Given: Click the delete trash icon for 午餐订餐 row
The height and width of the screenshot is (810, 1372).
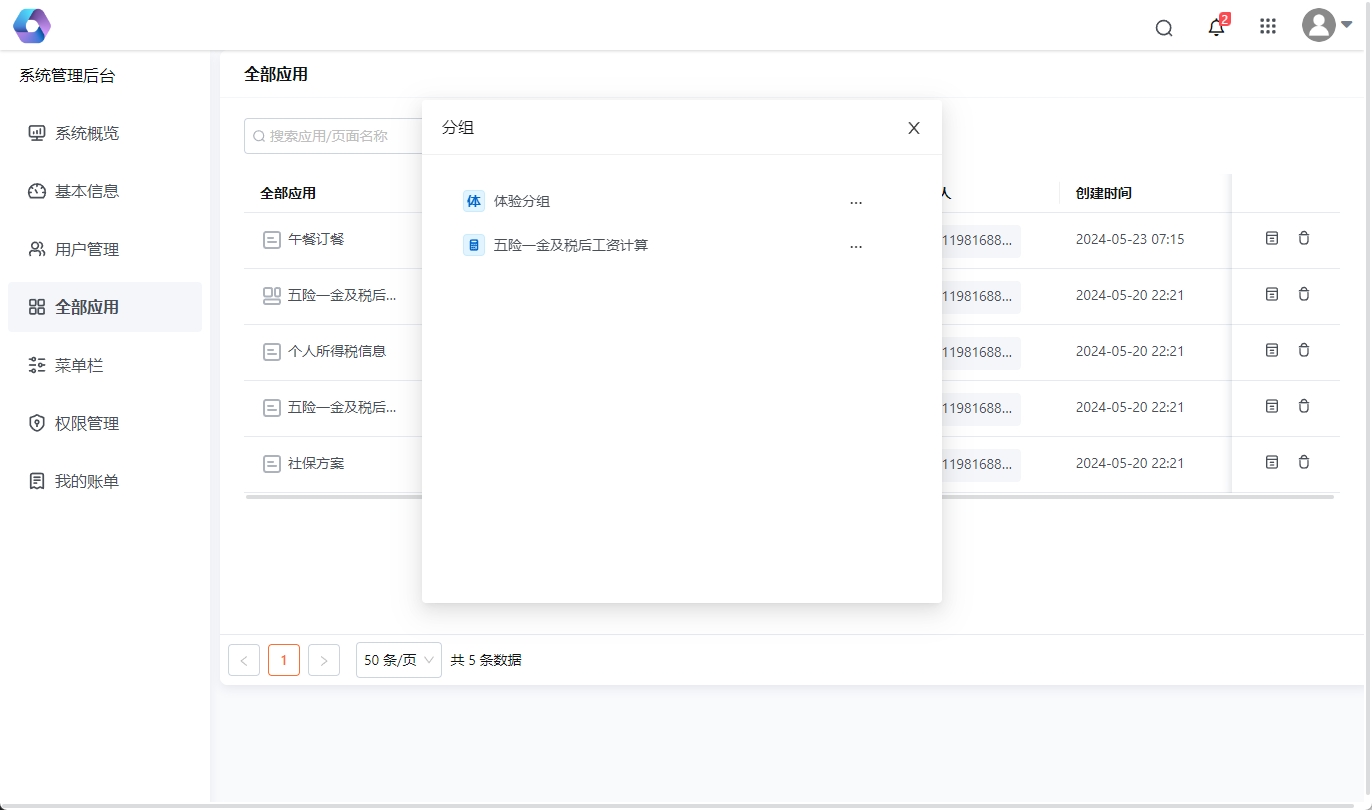Looking at the screenshot, I should click(x=1304, y=238).
